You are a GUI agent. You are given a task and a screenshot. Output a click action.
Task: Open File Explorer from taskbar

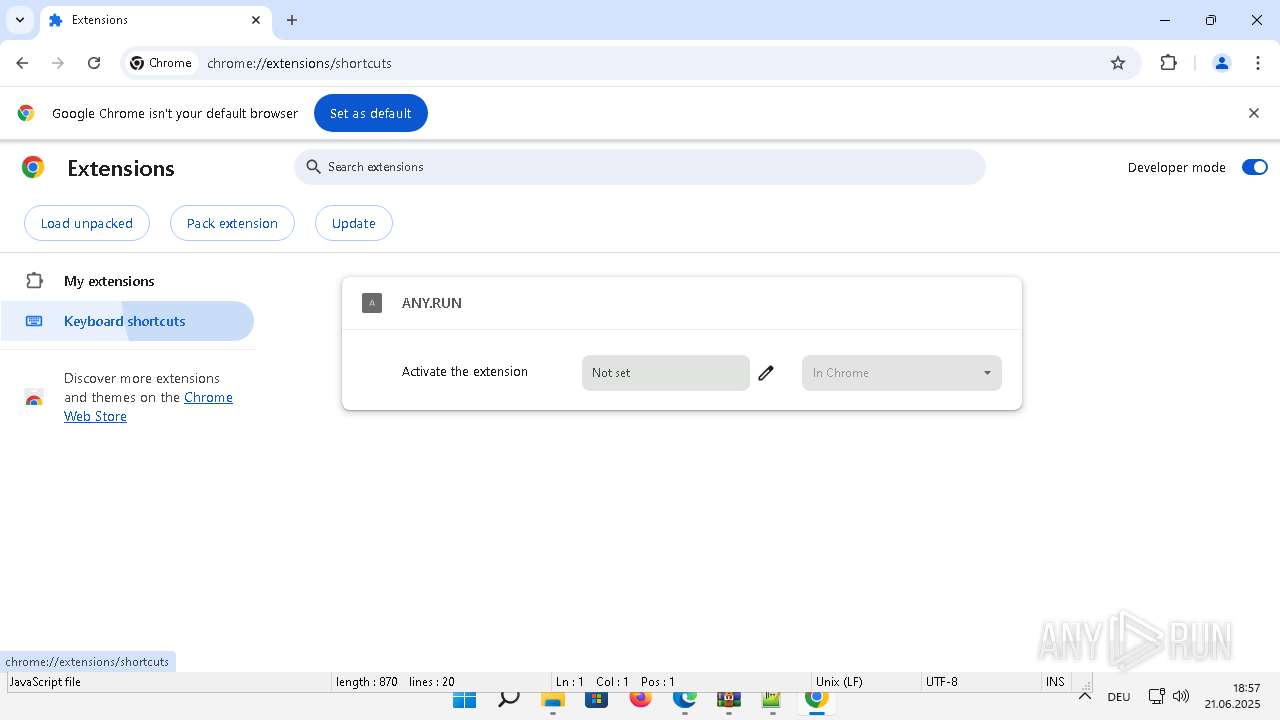553,699
